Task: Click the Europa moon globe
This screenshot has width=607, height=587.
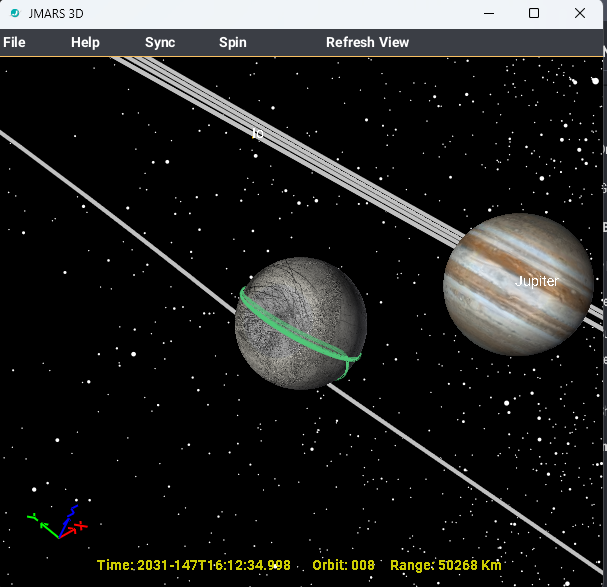Action: (301, 323)
